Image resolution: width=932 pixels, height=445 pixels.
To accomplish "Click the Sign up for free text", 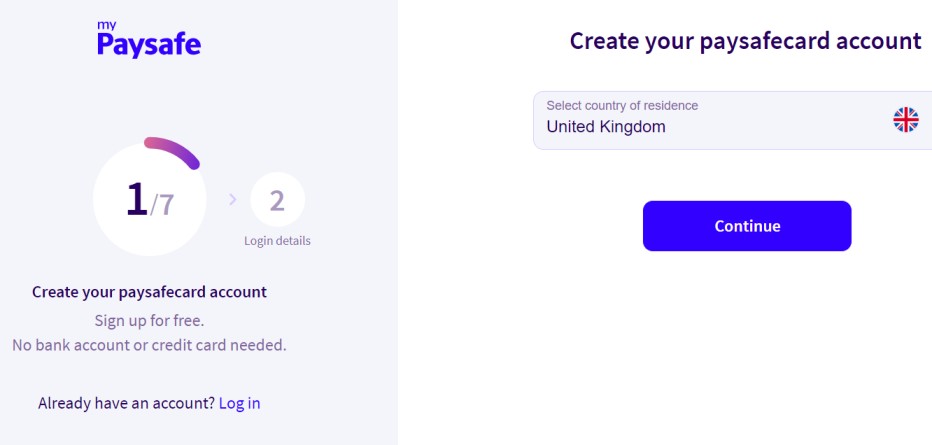I will [x=149, y=321].
